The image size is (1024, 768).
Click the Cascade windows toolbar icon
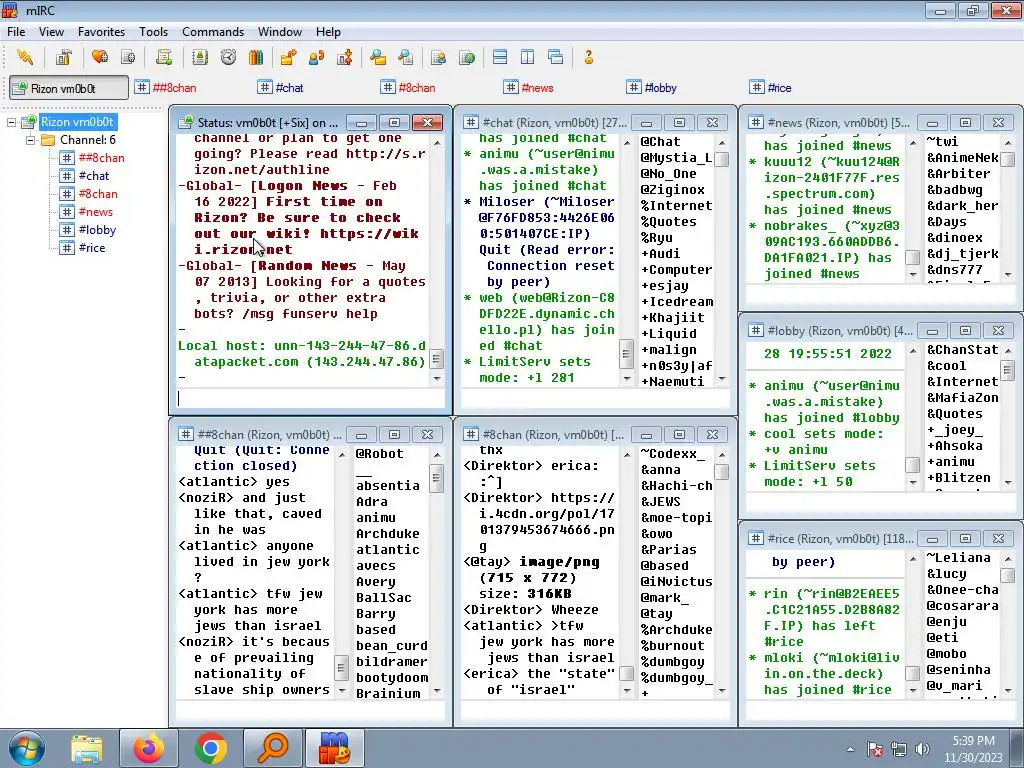pyautogui.click(x=556, y=57)
